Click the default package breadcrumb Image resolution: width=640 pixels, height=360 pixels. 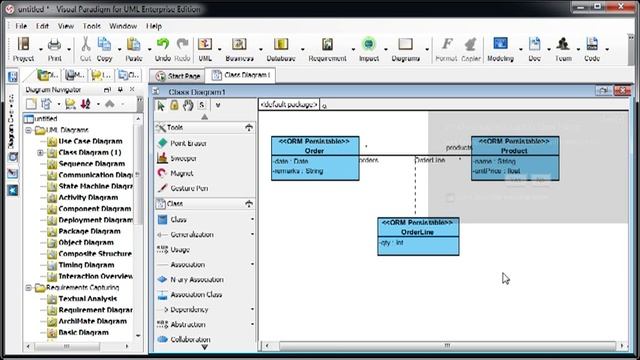pyautogui.click(x=289, y=104)
